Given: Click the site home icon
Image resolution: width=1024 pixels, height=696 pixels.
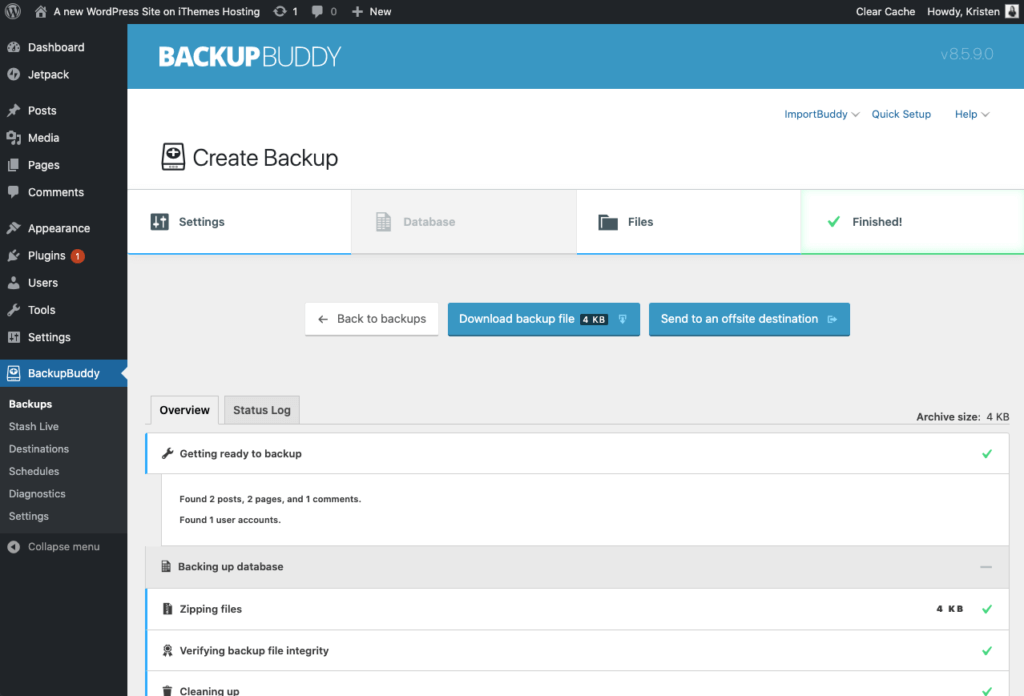Looking at the screenshot, I should point(40,11).
